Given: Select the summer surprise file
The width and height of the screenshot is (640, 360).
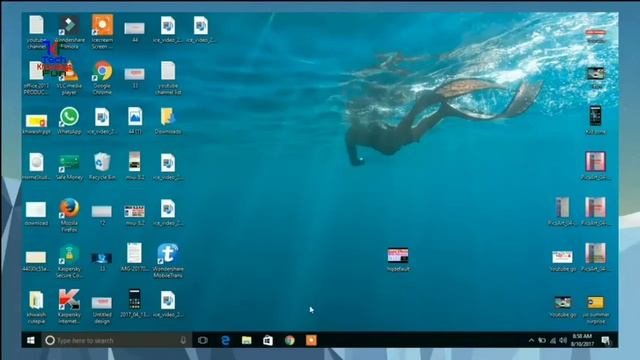Looking at the screenshot, I should (x=596, y=310).
